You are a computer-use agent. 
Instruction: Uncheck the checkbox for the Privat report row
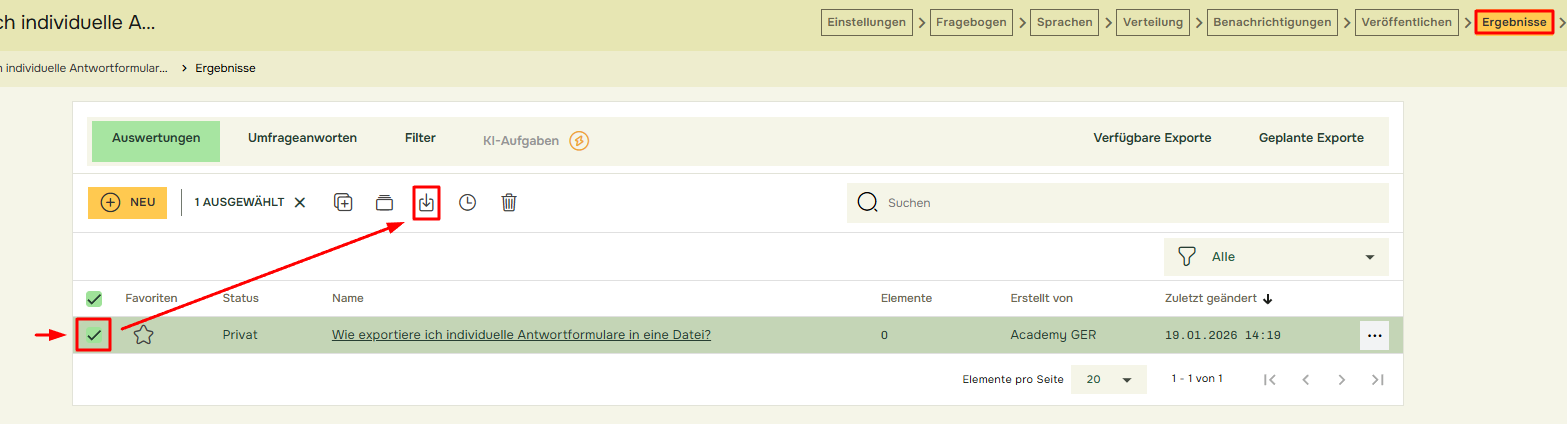(x=94, y=335)
